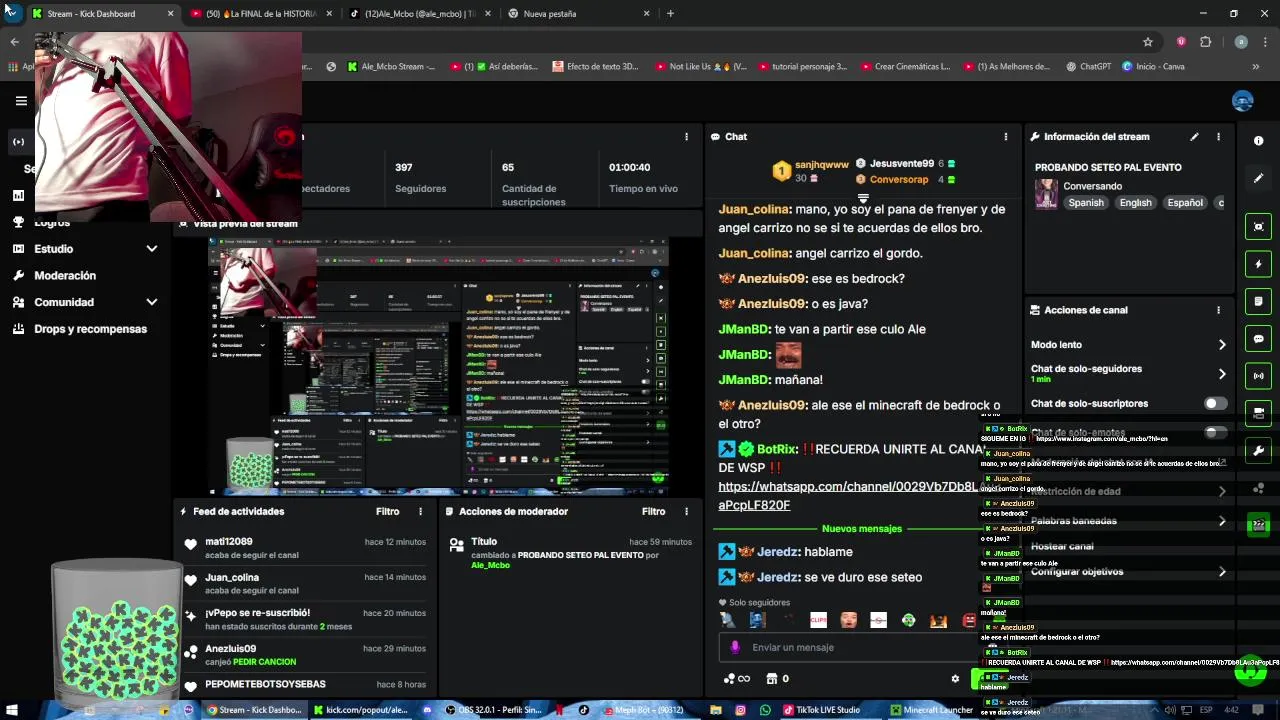1280x720 pixels.
Task: Click Jeredz username in hablame message
Action: (776, 552)
